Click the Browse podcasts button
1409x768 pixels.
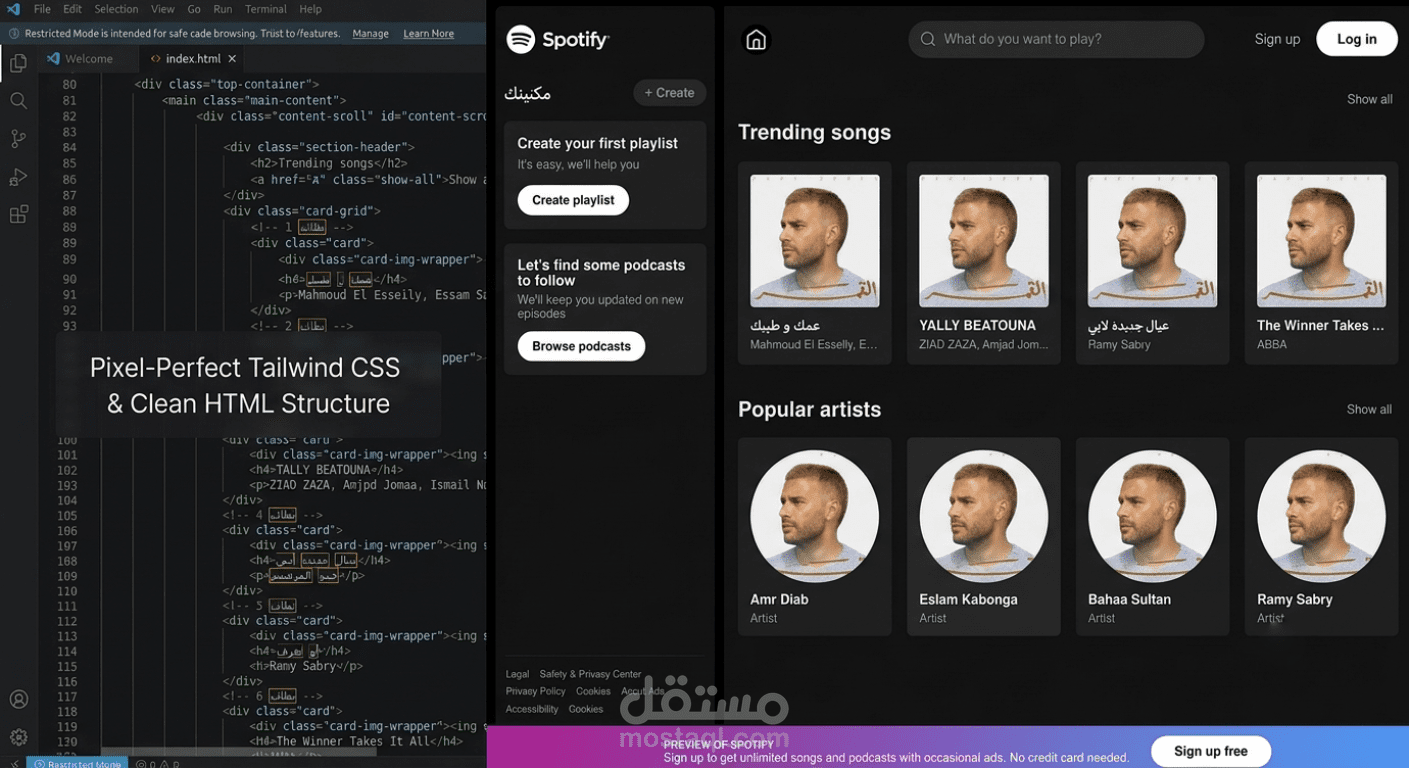(x=581, y=346)
